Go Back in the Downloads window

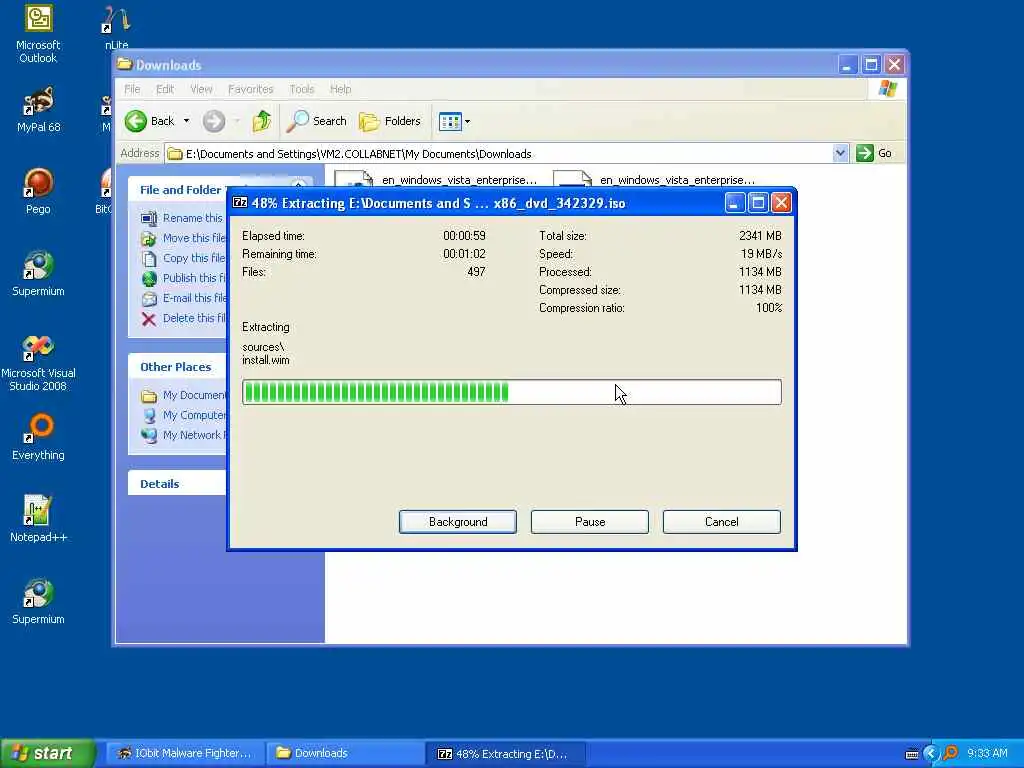tap(150, 121)
